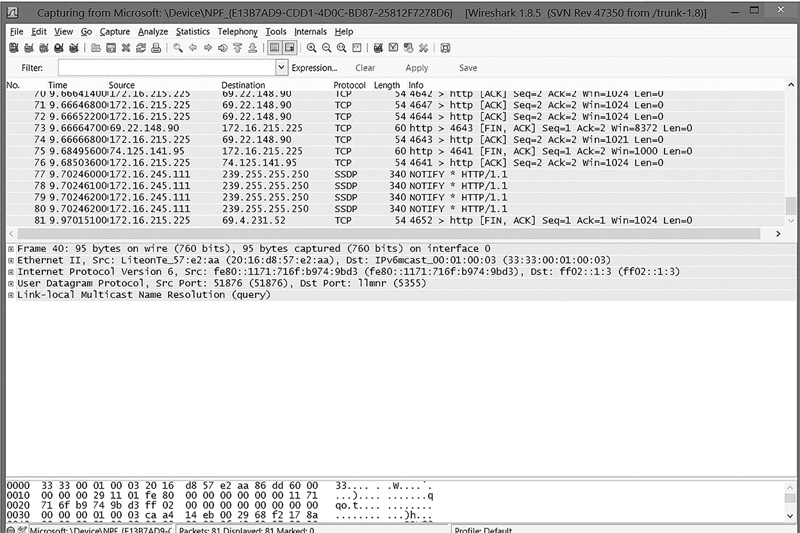Jump to the first packet icon

238,48
